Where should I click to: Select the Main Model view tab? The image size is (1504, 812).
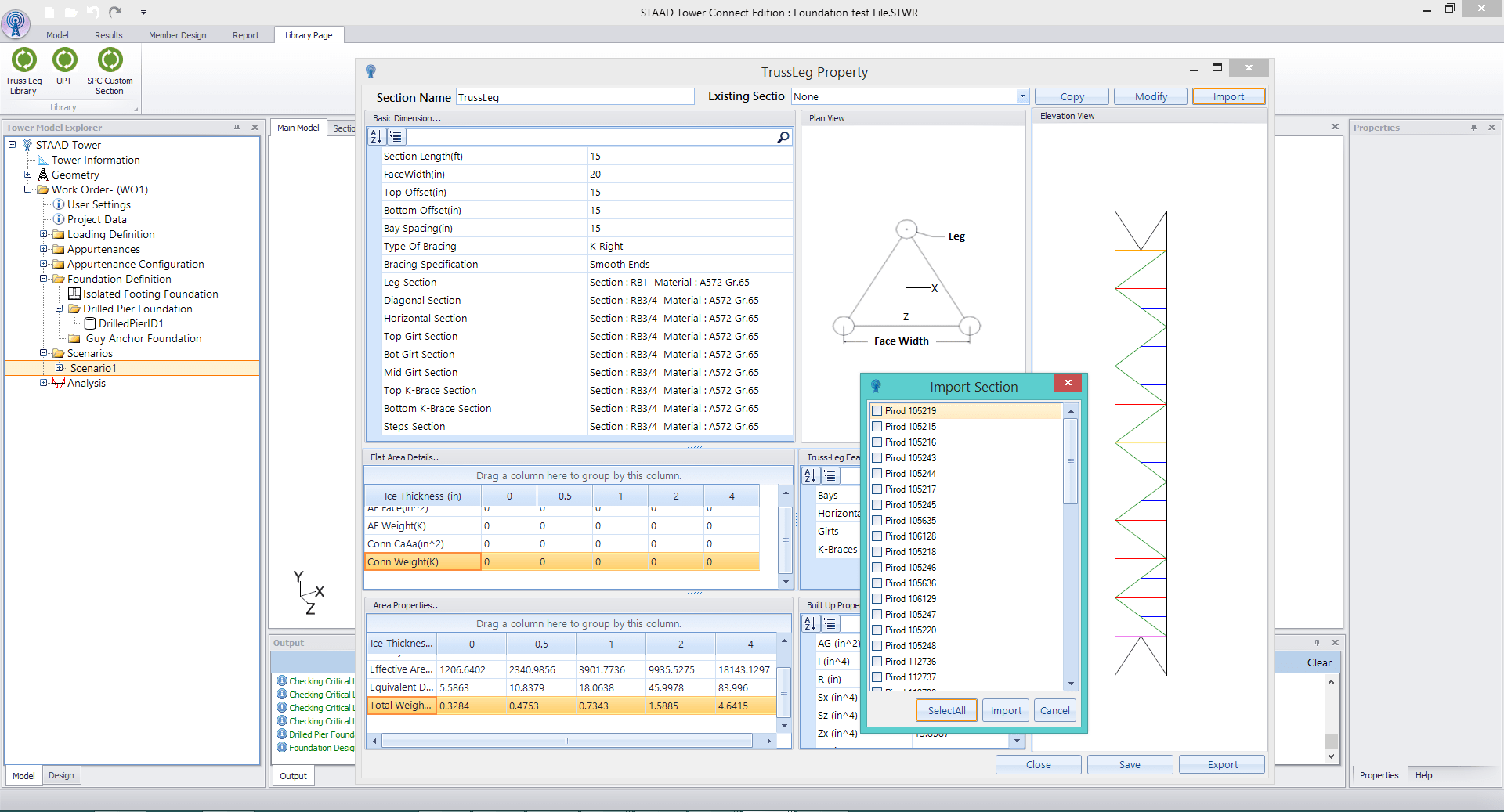[298, 128]
